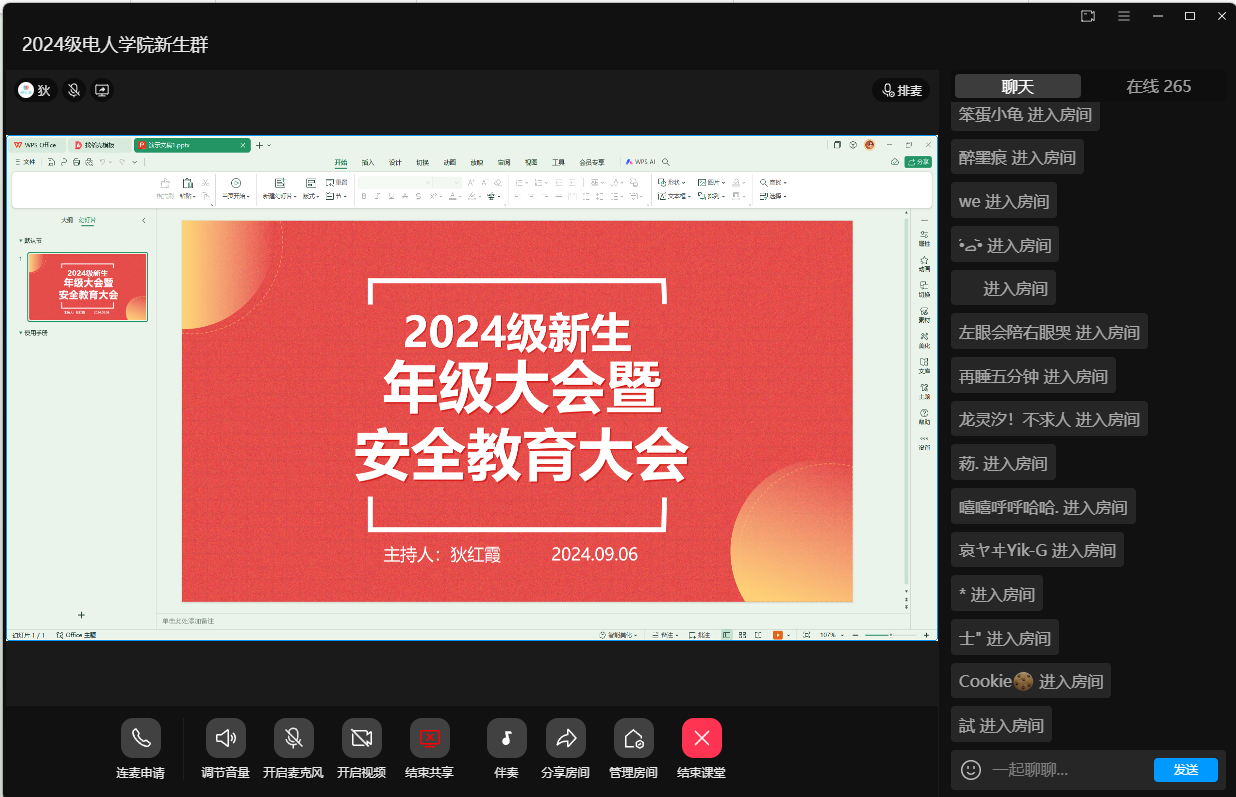Click the 连麦申请 phone icon
The height and width of the screenshot is (797, 1236).
point(141,738)
